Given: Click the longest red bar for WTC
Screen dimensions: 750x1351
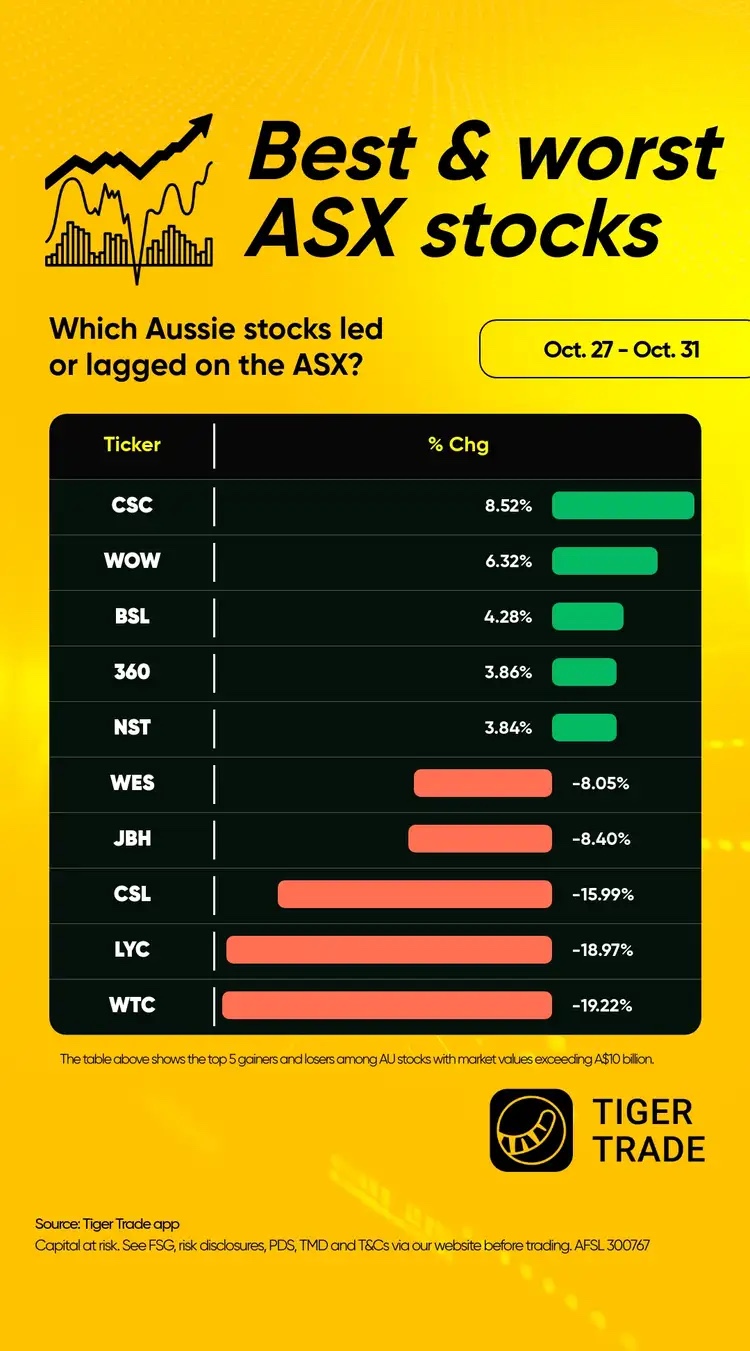Looking at the screenshot, I should tap(387, 1005).
